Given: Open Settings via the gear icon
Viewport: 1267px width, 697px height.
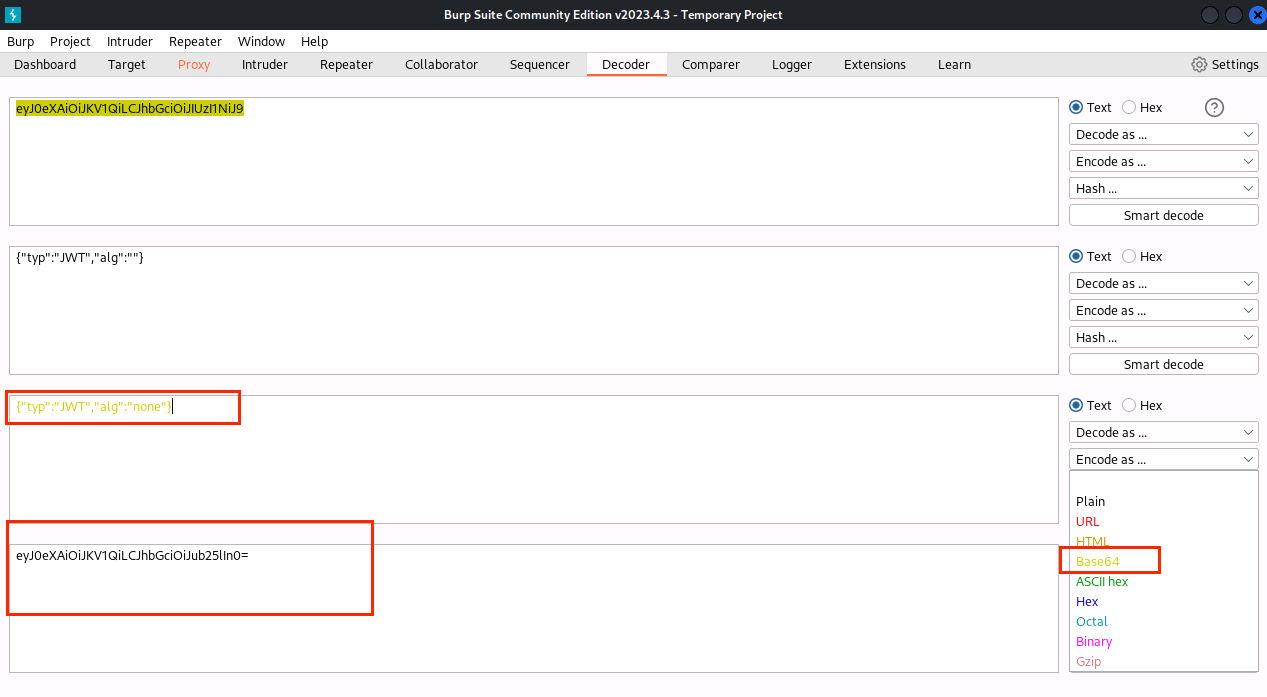Looking at the screenshot, I should pyautogui.click(x=1199, y=64).
